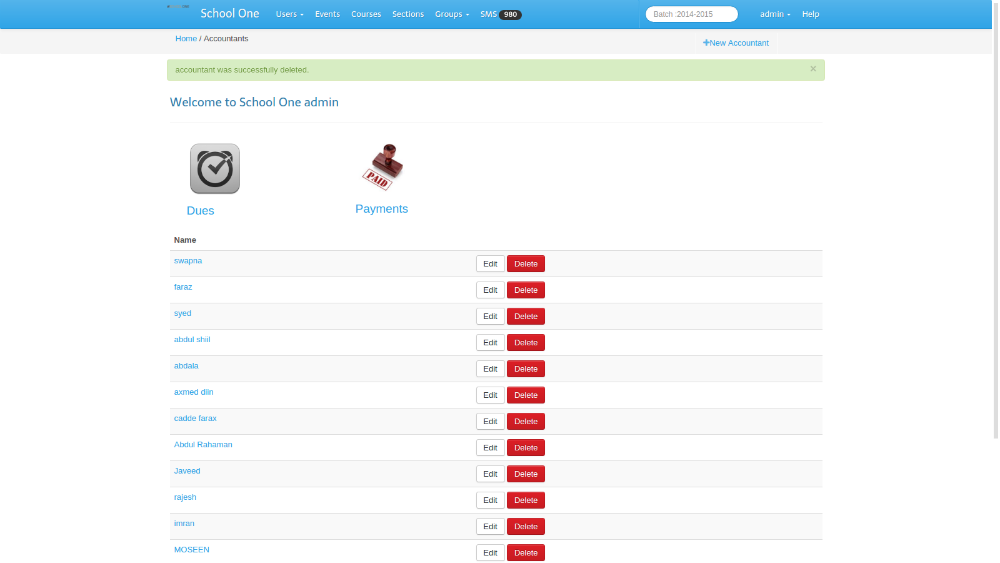Navigate to the Sections menu item
The width and height of the screenshot is (1000, 563).
[x=408, y=15]
